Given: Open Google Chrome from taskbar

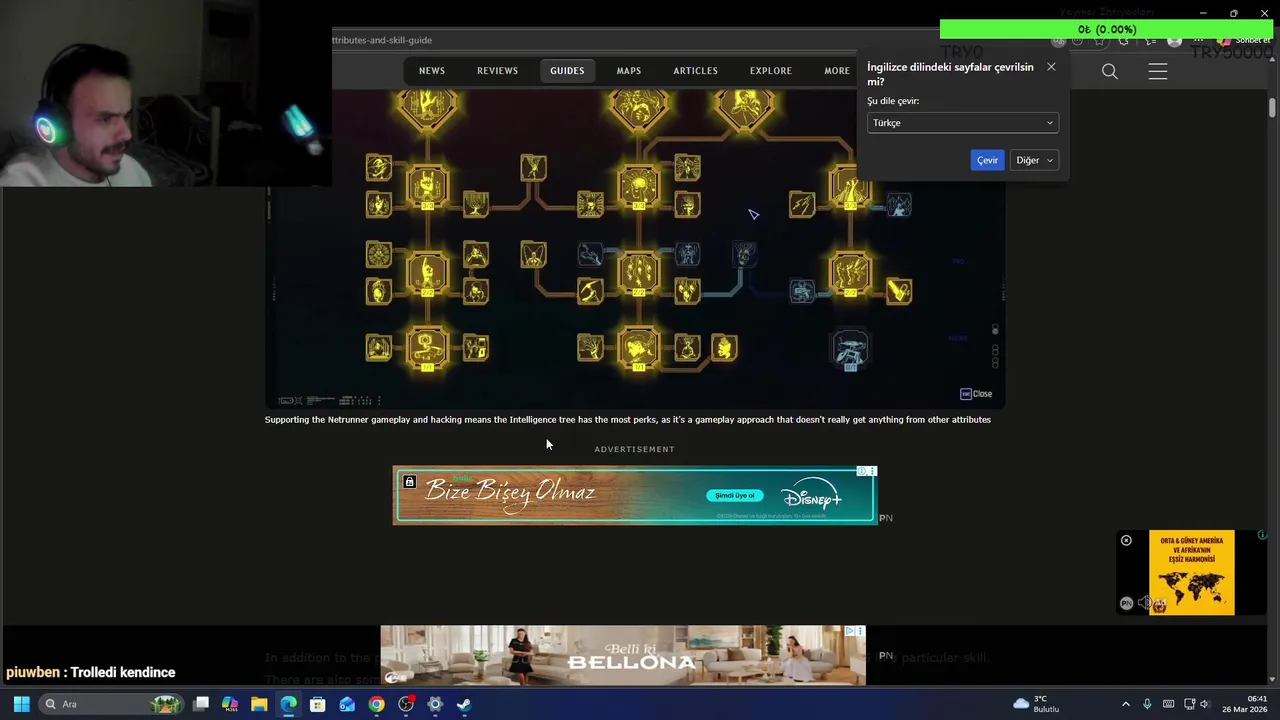Looking at the screenshot, I should pyautogui.click(x=376, y=704).
